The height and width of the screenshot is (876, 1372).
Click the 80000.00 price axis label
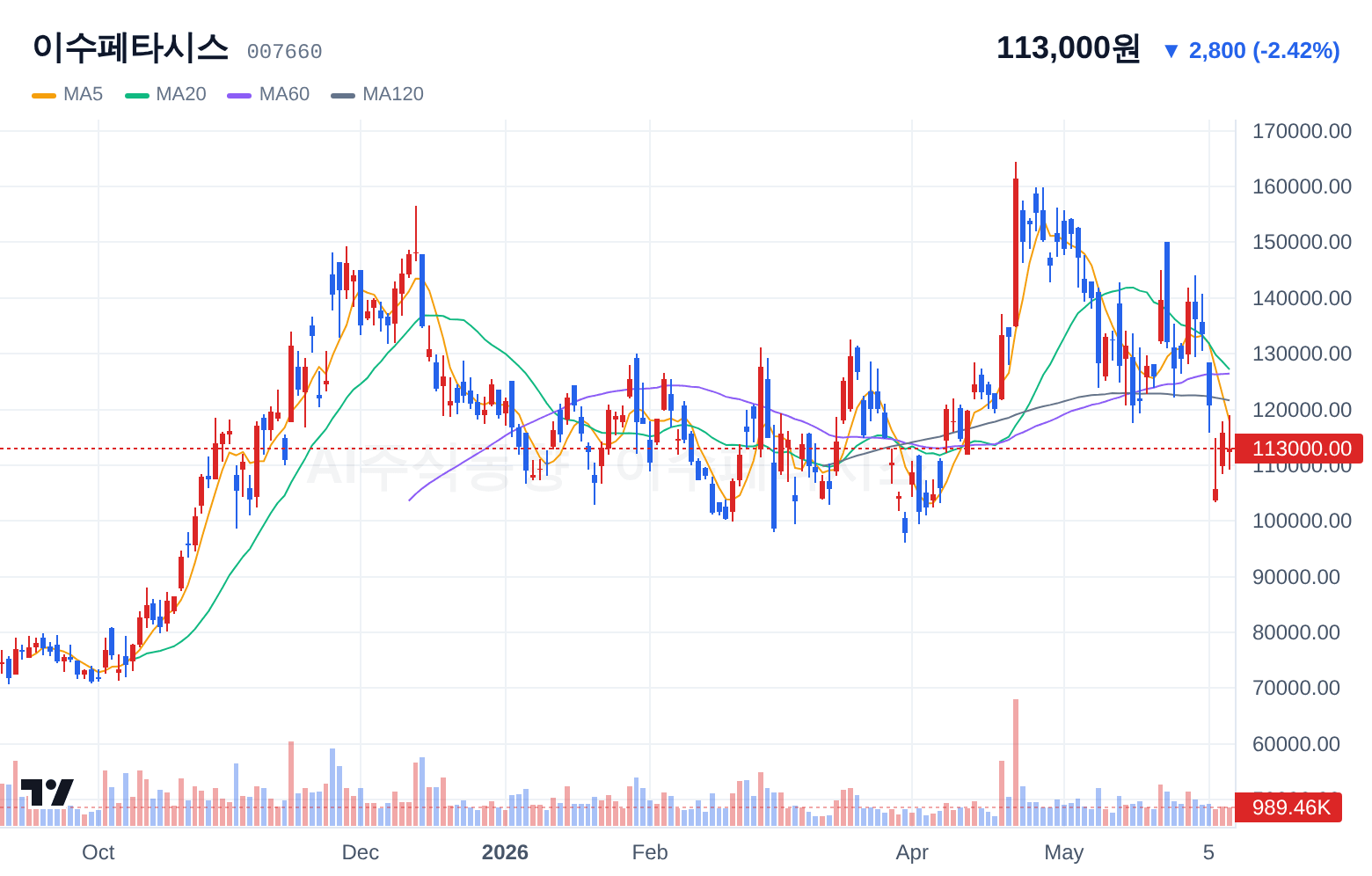pyautogui.click(x=1296, y=632)
